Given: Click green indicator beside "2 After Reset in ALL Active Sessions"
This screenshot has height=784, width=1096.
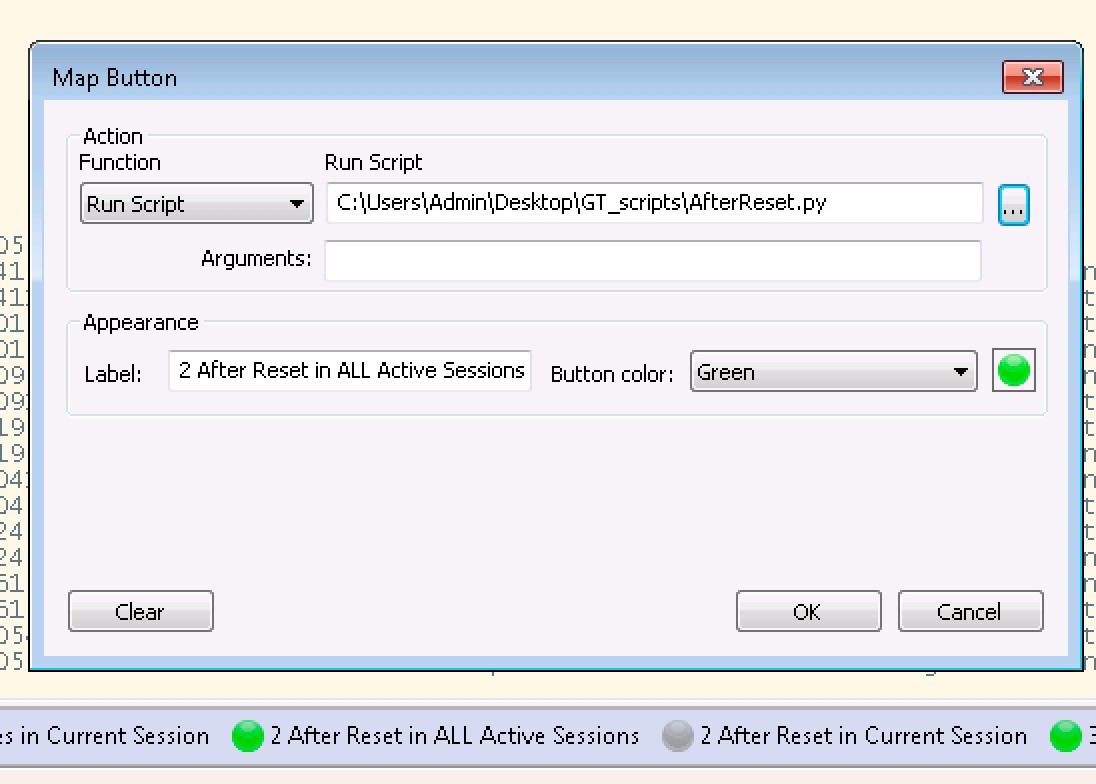Looking at the screenshot, I should click(246, 737).
